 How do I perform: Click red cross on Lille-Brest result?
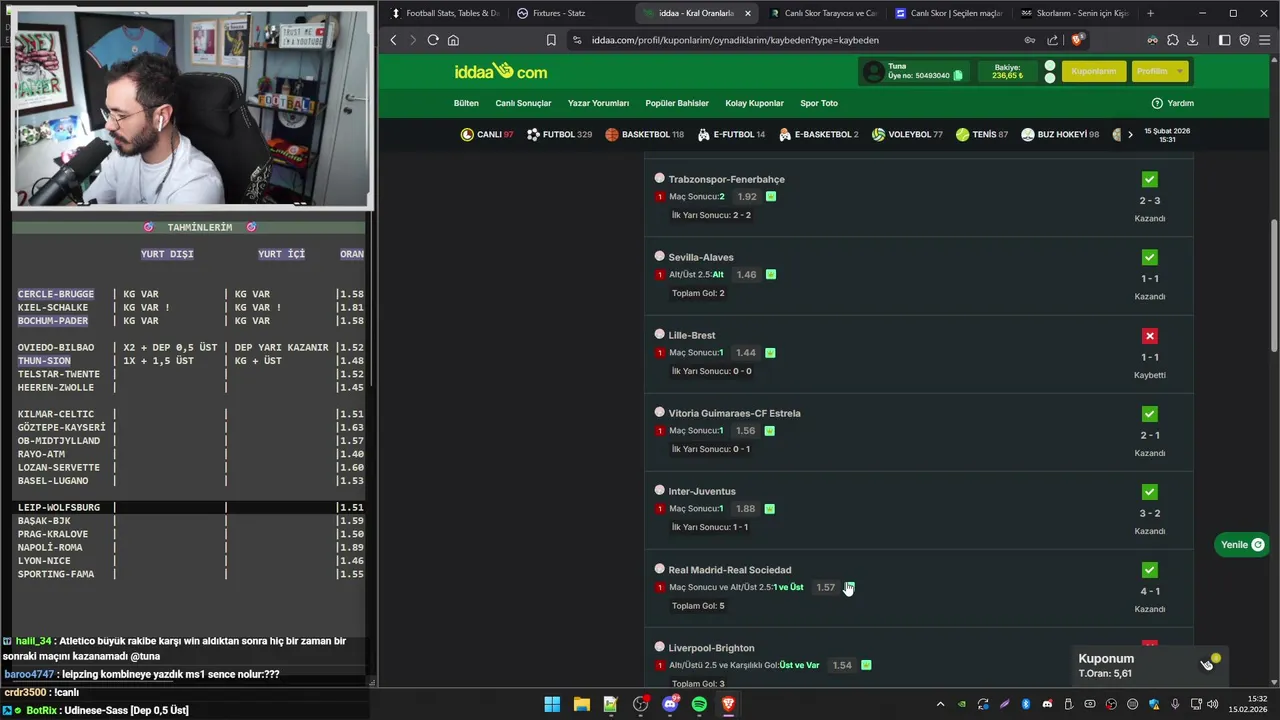(x=1150, y=336)
